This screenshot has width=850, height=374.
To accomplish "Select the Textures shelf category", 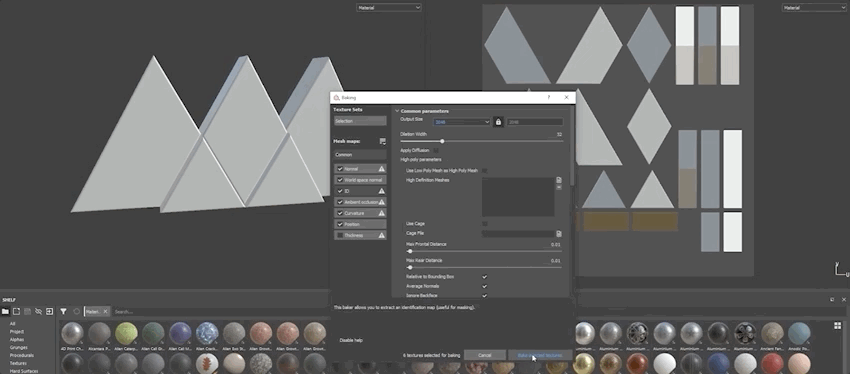I will point(18,363).
